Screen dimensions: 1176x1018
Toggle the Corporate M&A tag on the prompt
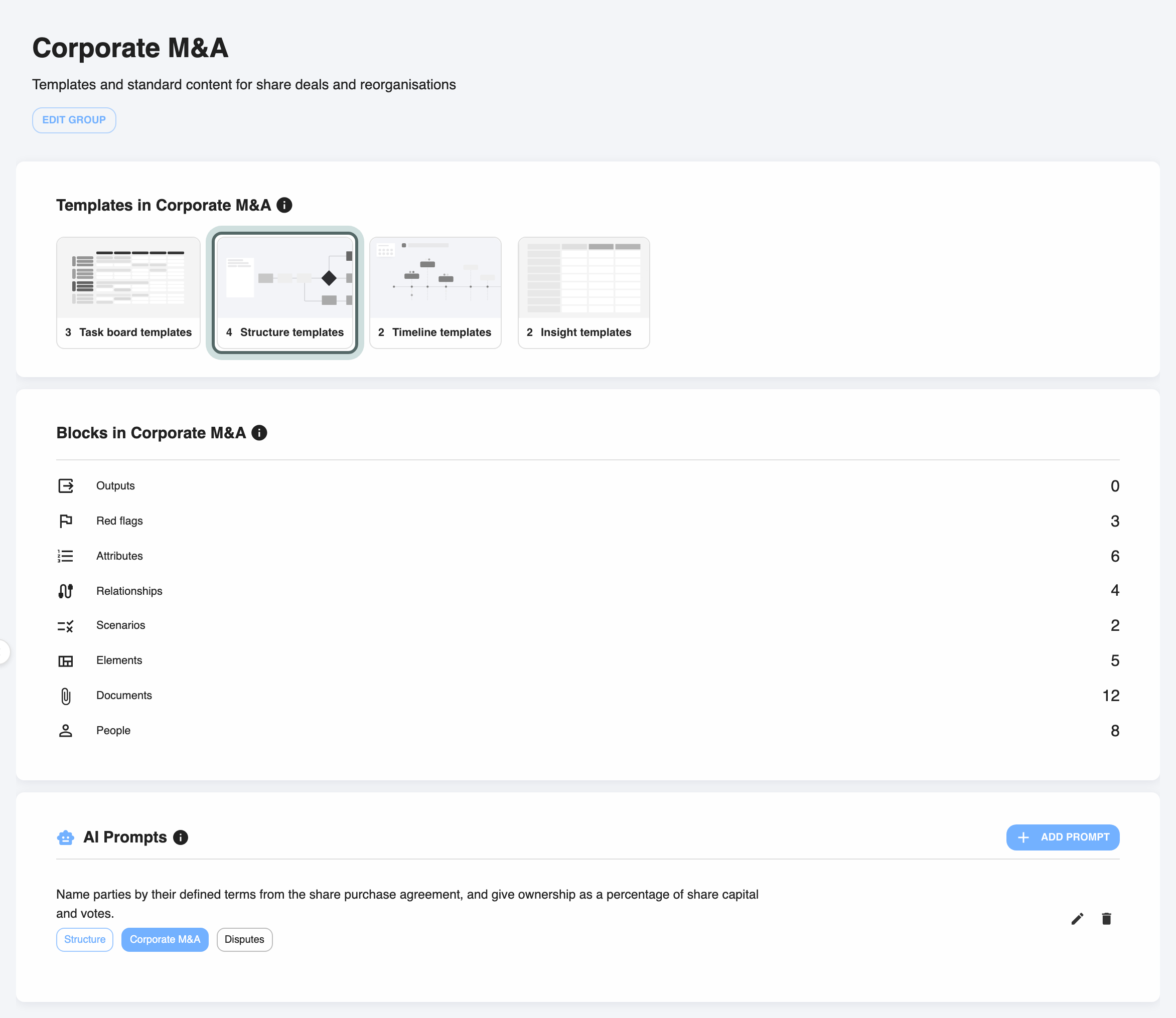click(165, 940)
